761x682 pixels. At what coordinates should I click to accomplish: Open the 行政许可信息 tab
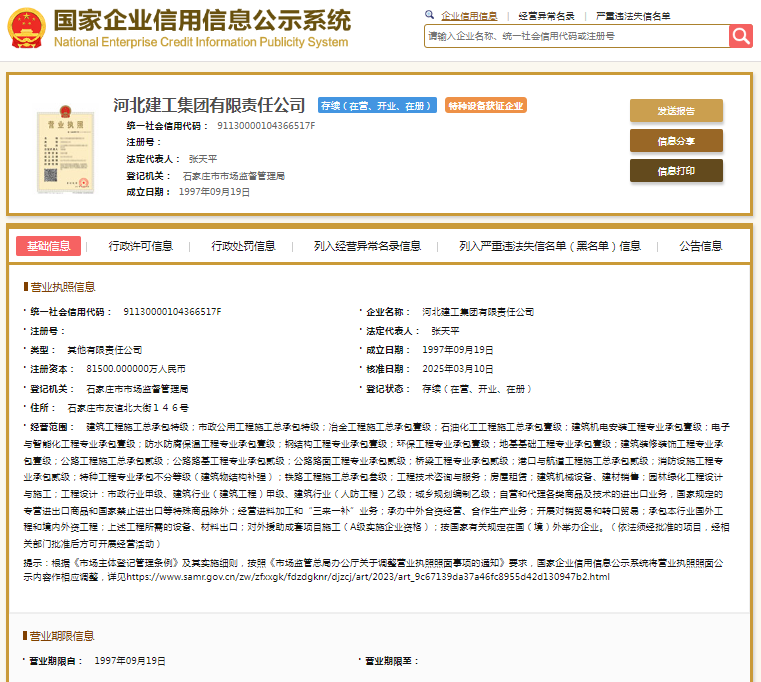[141, 246]
